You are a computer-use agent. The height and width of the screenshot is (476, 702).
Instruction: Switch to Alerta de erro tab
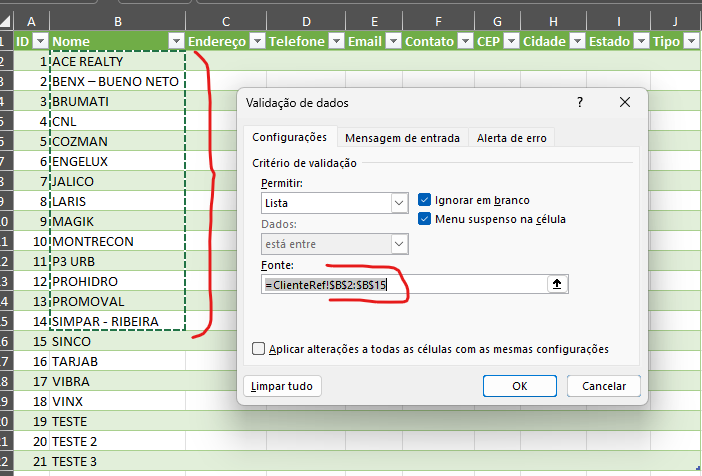click(x=511, y=138)
